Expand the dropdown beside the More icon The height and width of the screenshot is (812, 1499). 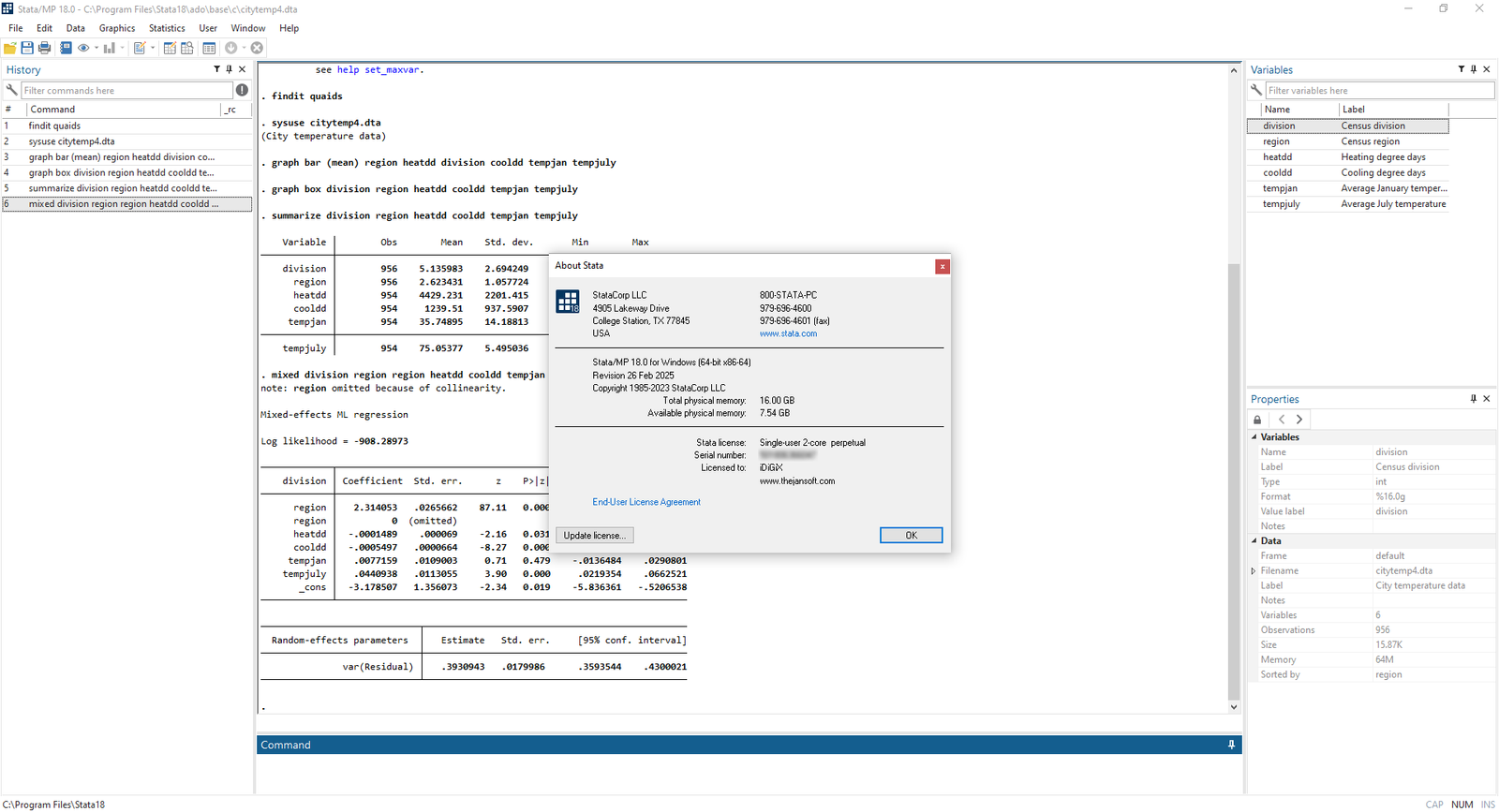click(244, 48)
